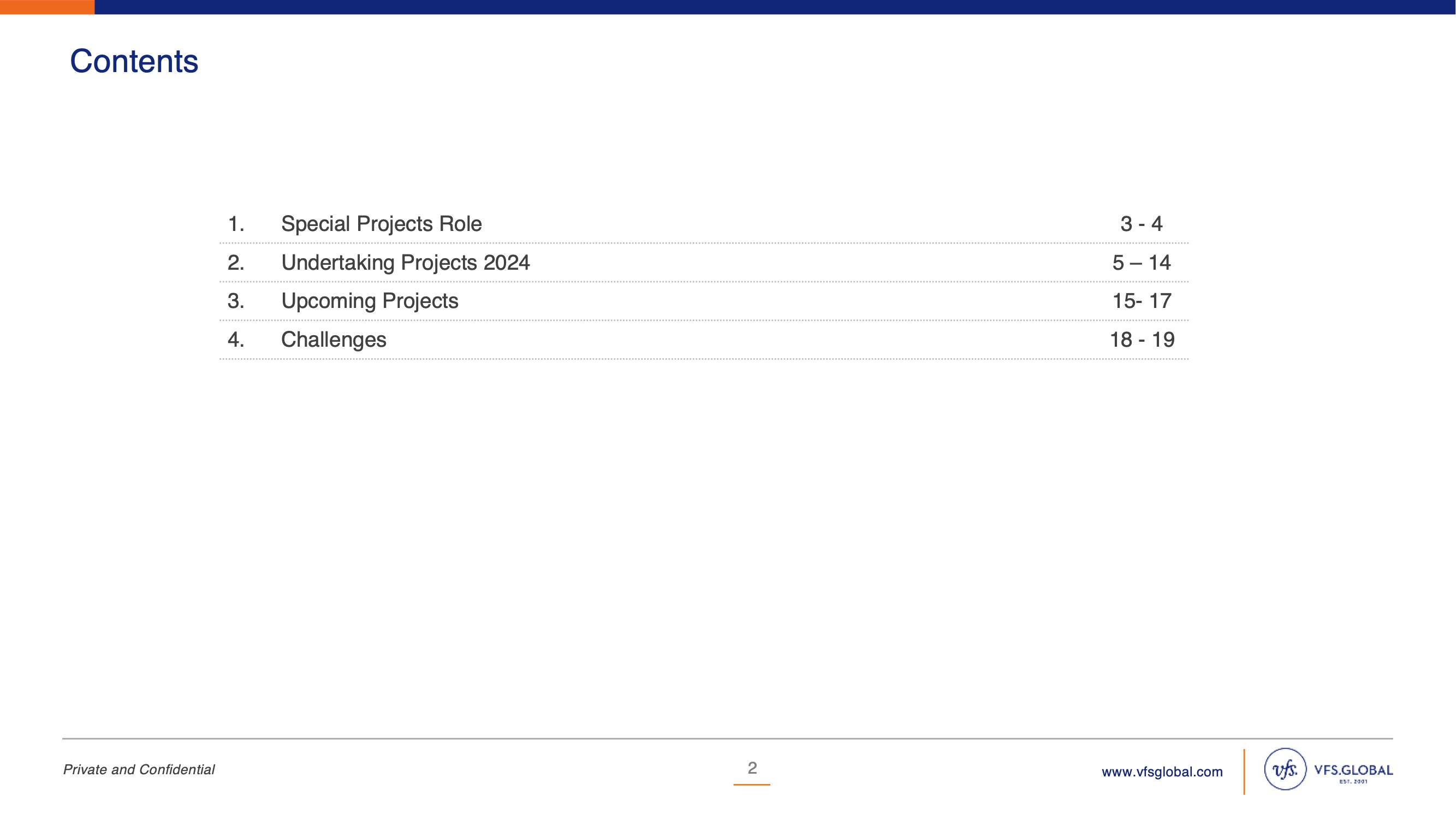Click list number '1.' in contents
The image size is (1456, 819).
point(236,224)
